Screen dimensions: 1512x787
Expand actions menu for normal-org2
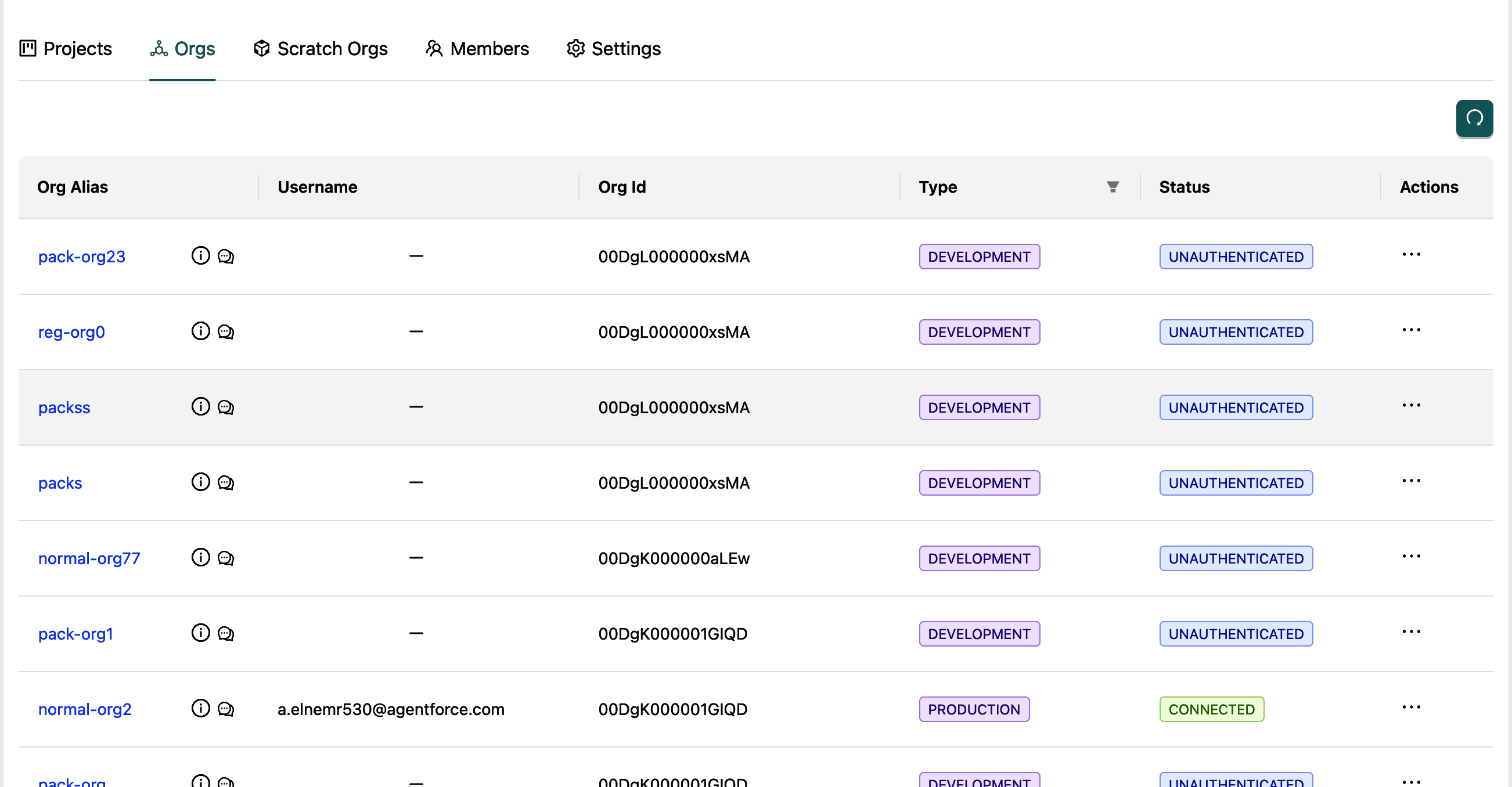tap(1411, 707)
